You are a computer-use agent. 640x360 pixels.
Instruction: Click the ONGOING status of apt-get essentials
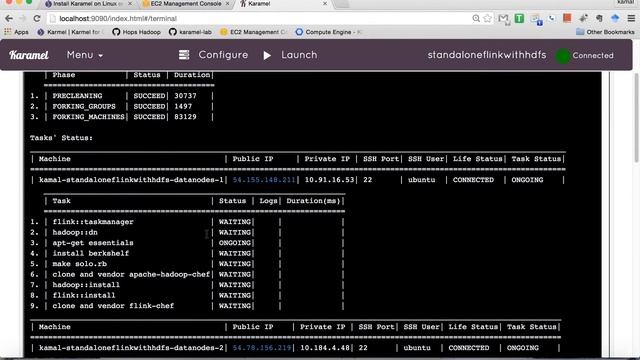(235, 243)
